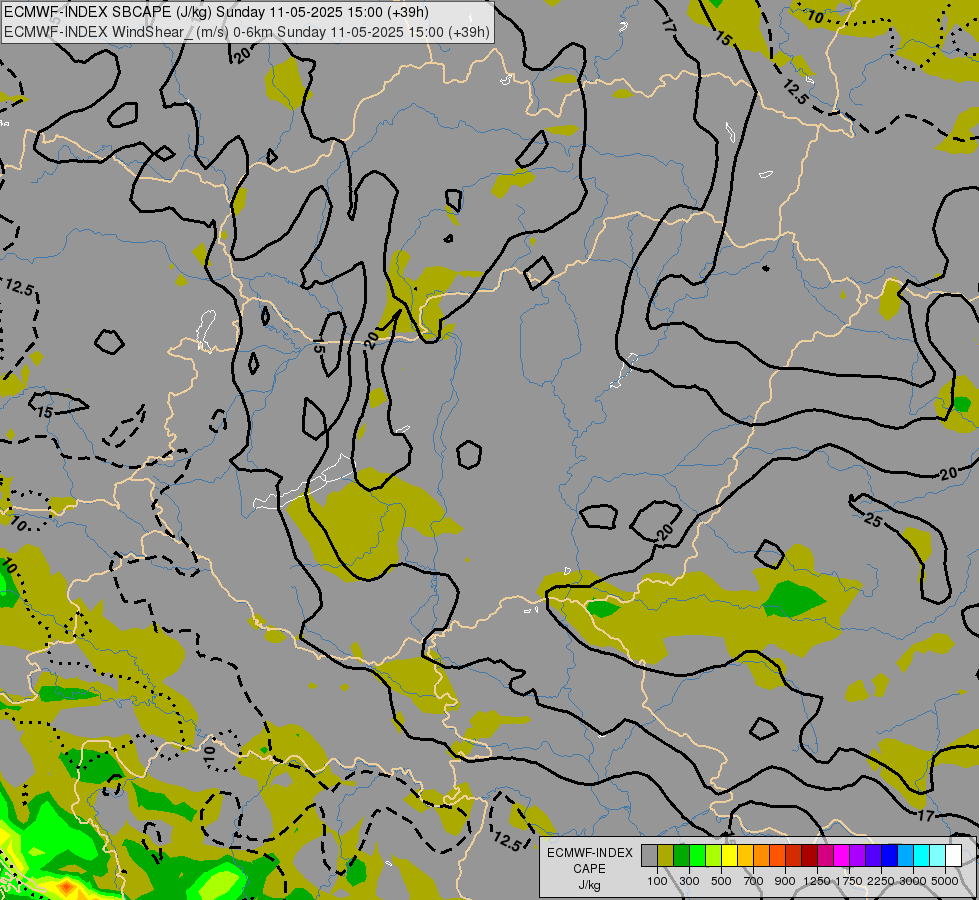The height and width of the screenshot is (900, 979).
Task: Click the legend value 2250
Action: (881, 881)
